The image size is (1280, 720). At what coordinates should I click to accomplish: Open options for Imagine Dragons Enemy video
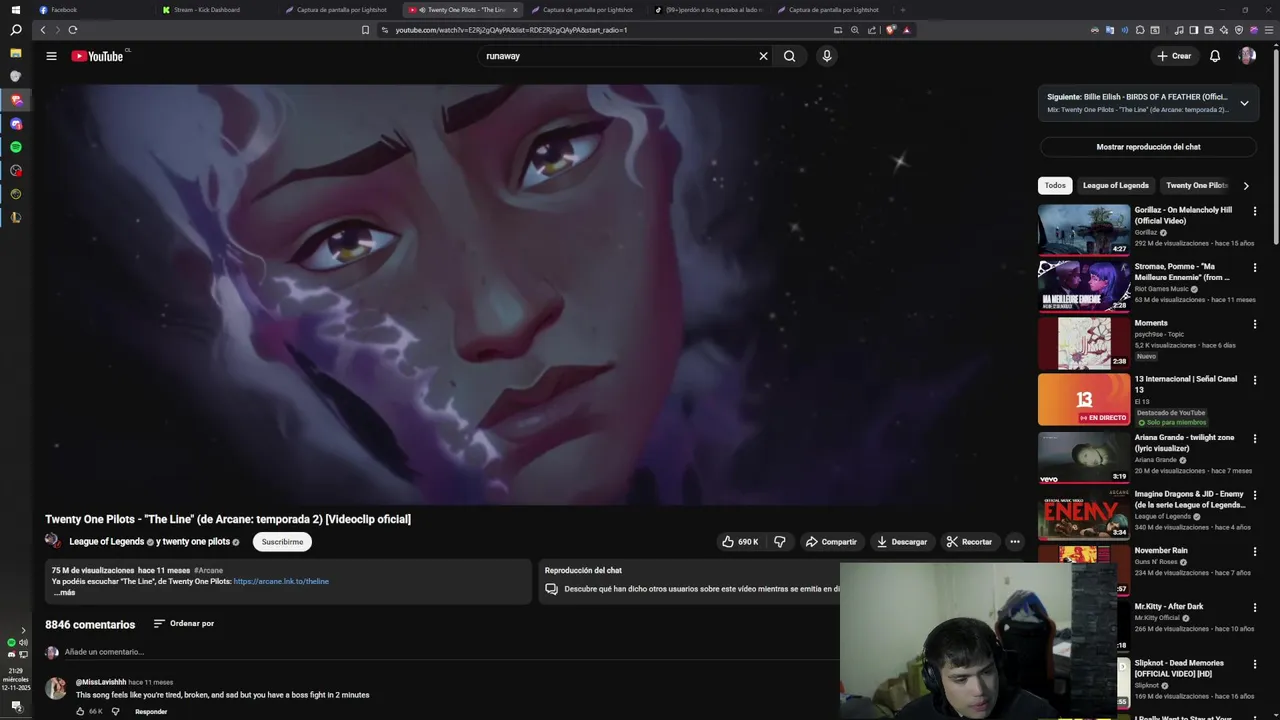coord(1255,495)
